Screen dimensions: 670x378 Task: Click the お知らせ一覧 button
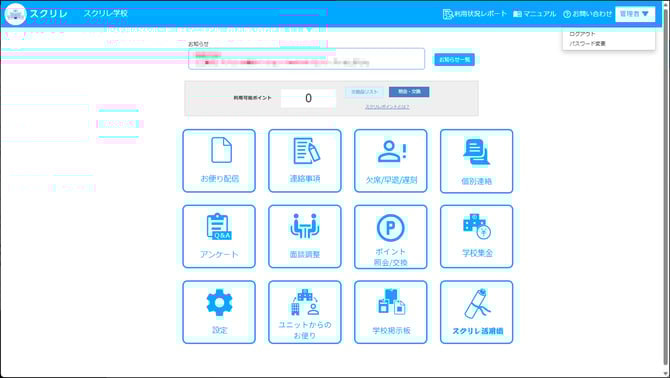[455, 59]
